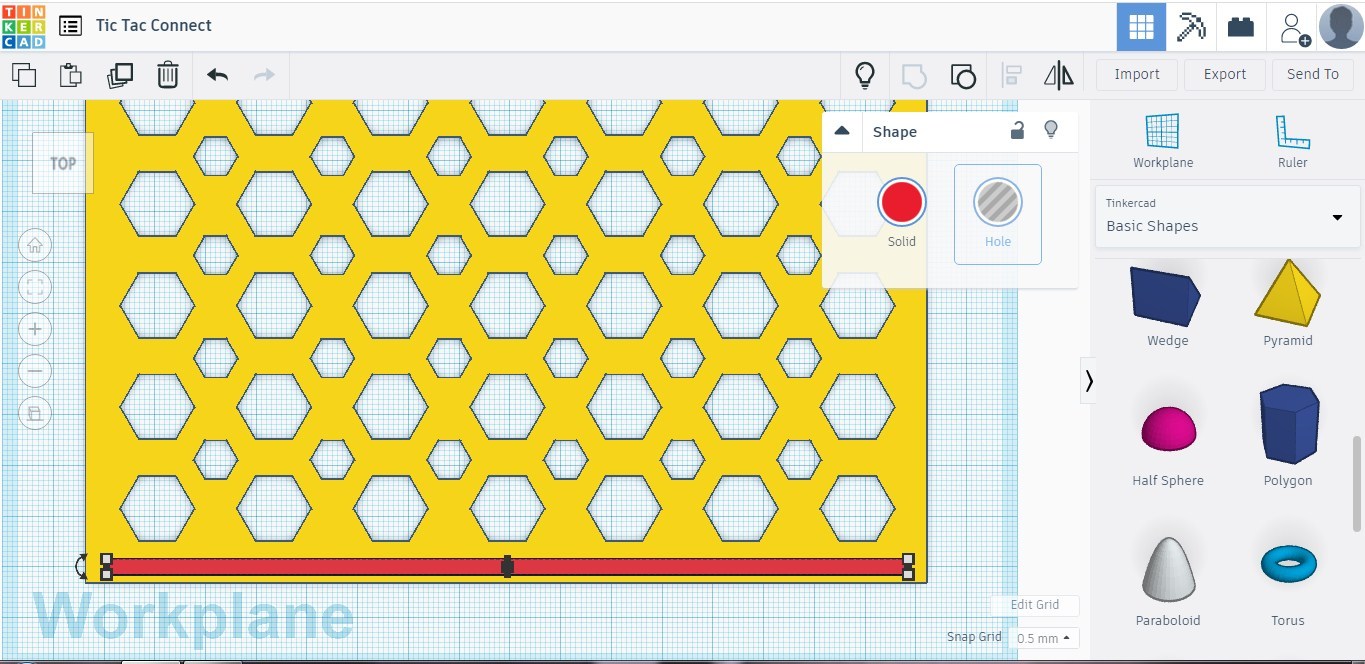The width and height of the screenshot is (1365, 664).
Task: Switch to Bricks mode
Action: tap(1241, 27)
